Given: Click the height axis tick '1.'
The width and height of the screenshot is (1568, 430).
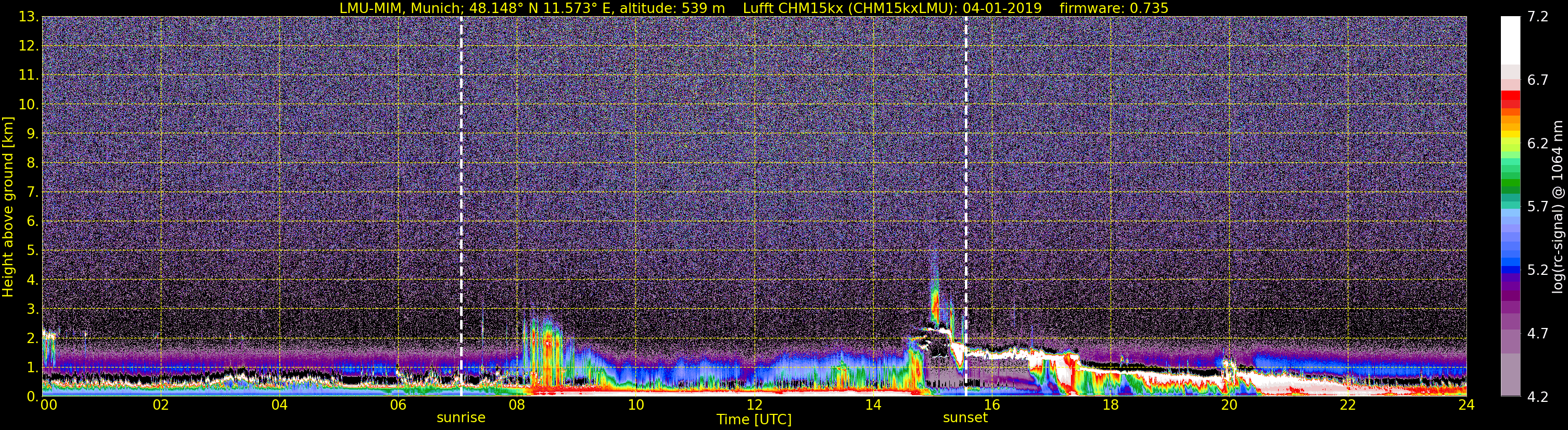Looking at the screenshot, I should pyautogui.click(x=32, y=367).
